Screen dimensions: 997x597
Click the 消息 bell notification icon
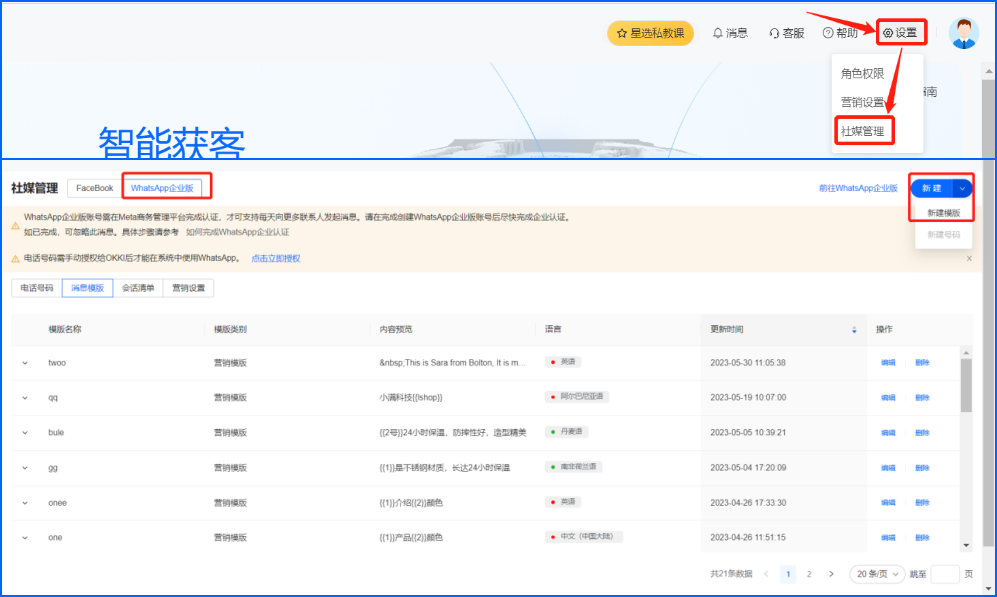(x=730, y=33)
